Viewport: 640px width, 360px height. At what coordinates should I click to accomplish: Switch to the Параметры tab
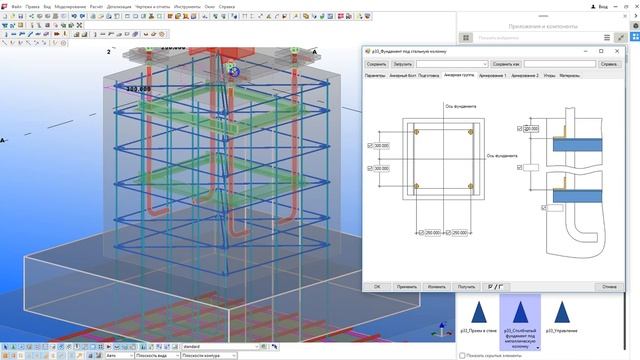tap(374, 76)
